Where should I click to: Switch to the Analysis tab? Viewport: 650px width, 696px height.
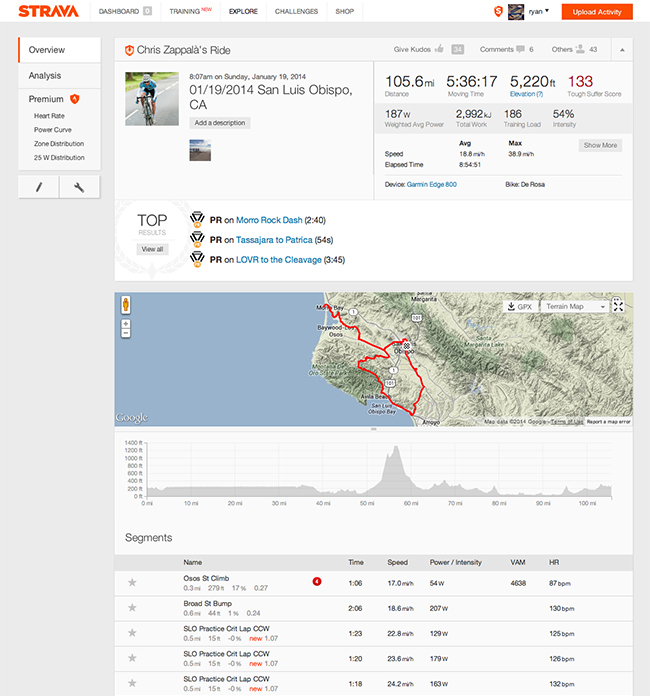[45, 75]
